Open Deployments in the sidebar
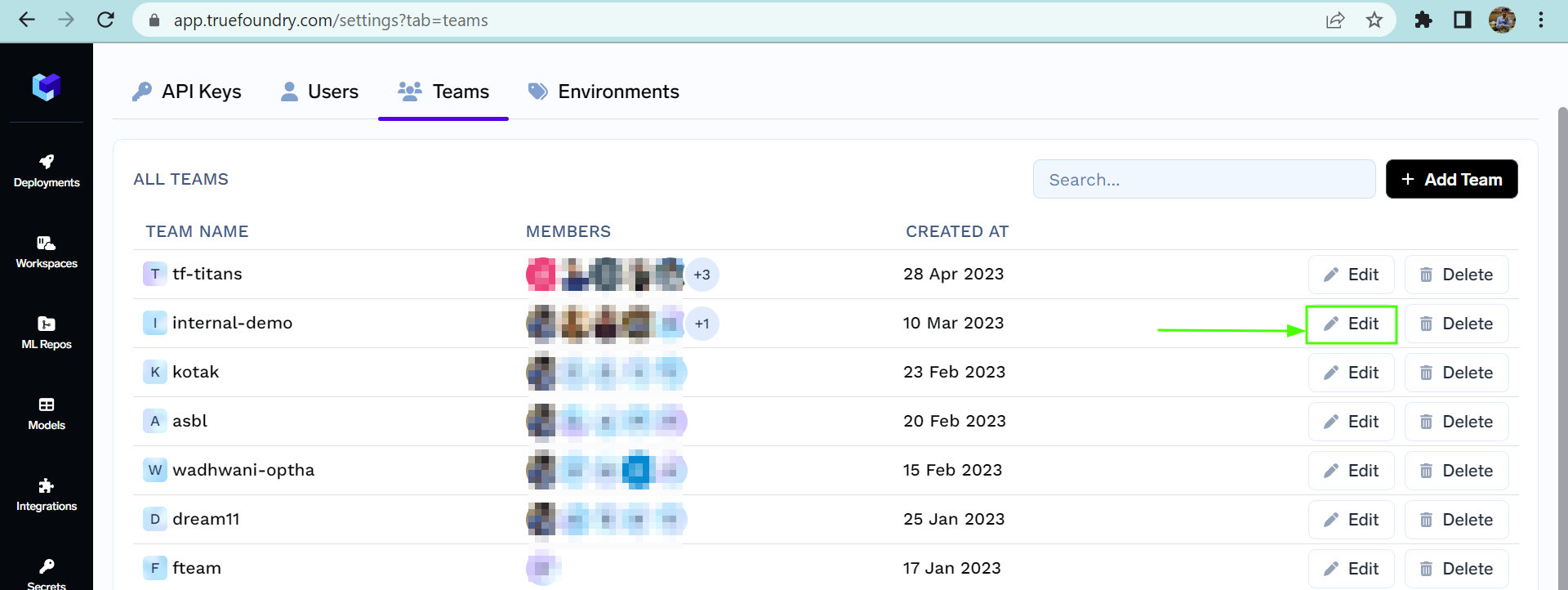 click(47, 171)
